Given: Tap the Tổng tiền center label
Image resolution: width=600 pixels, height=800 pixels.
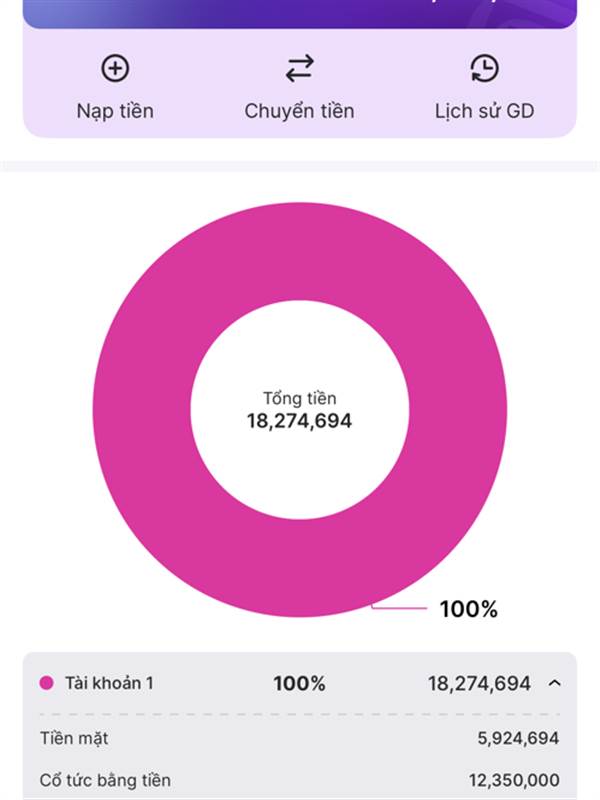Looking at the screenshot, I should coord(299,398).
